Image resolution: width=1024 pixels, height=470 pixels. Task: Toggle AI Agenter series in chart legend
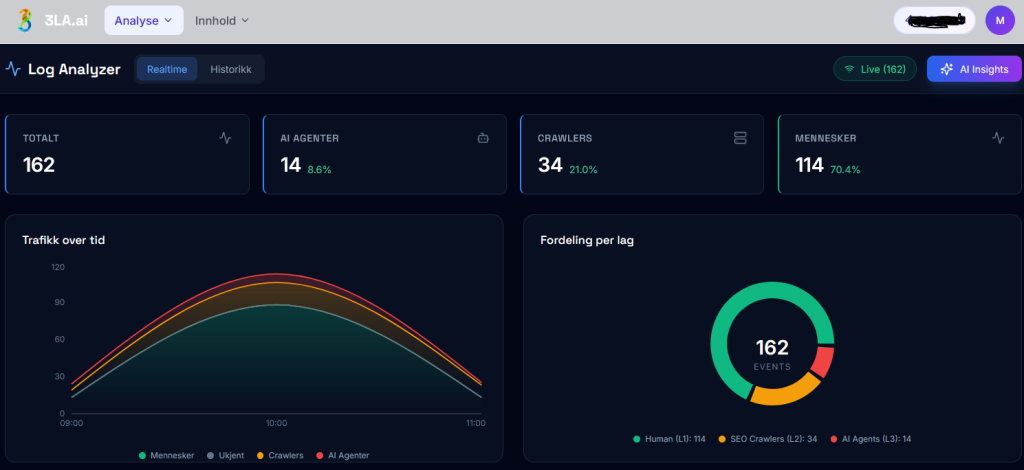coord(342,455)
